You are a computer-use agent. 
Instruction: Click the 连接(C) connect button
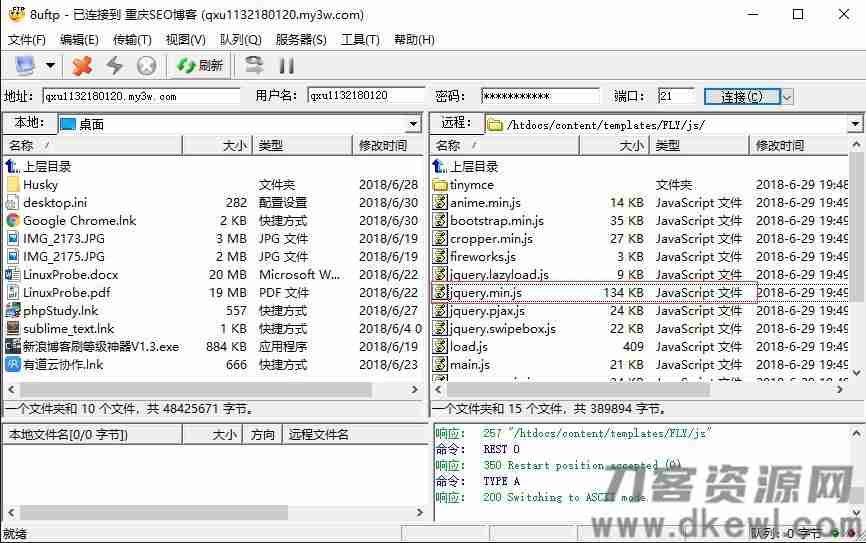click(742, 97)
